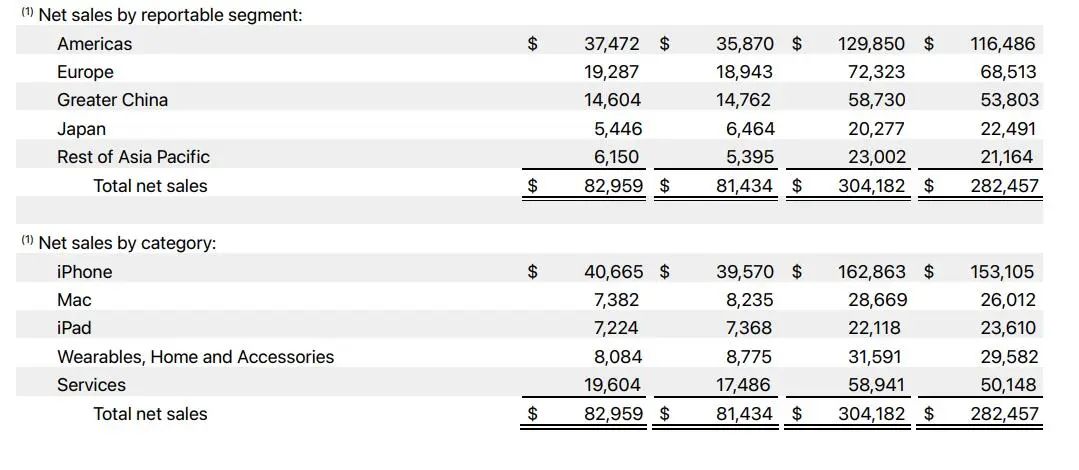
Task: Click the iPhone value 162,863
Action: (x=872, y=272)
